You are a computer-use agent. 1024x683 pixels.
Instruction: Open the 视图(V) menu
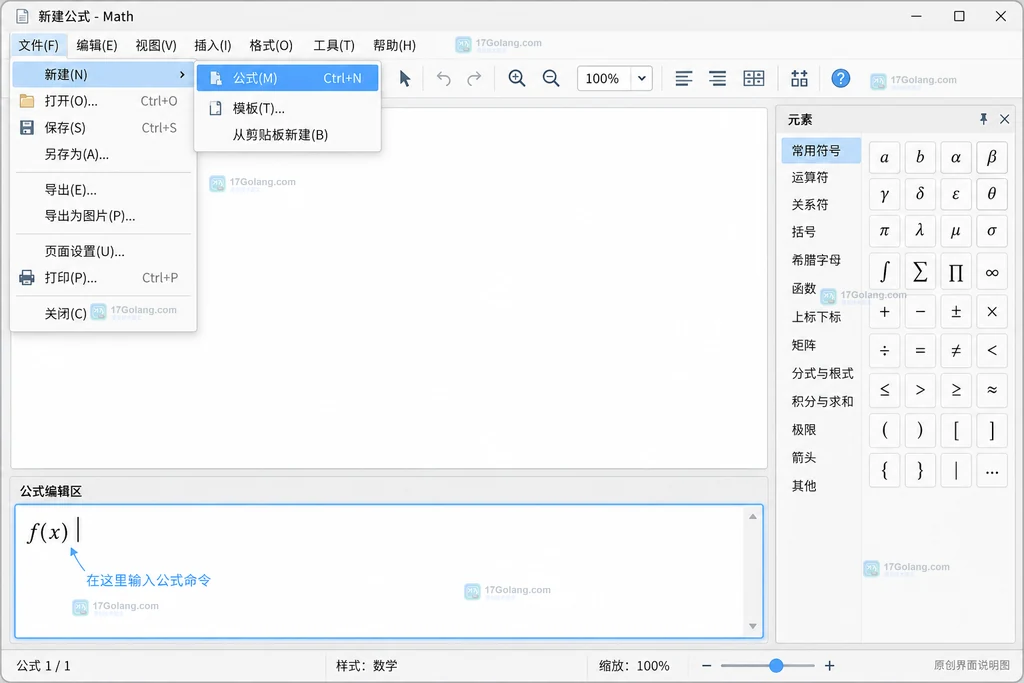coord(156,45)
